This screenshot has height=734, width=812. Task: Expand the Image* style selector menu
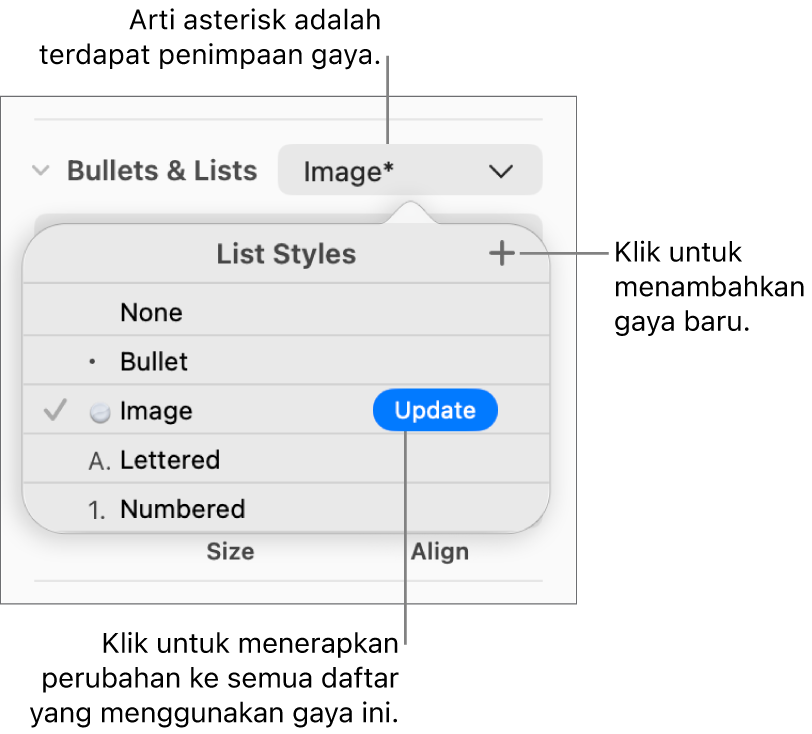408,170
